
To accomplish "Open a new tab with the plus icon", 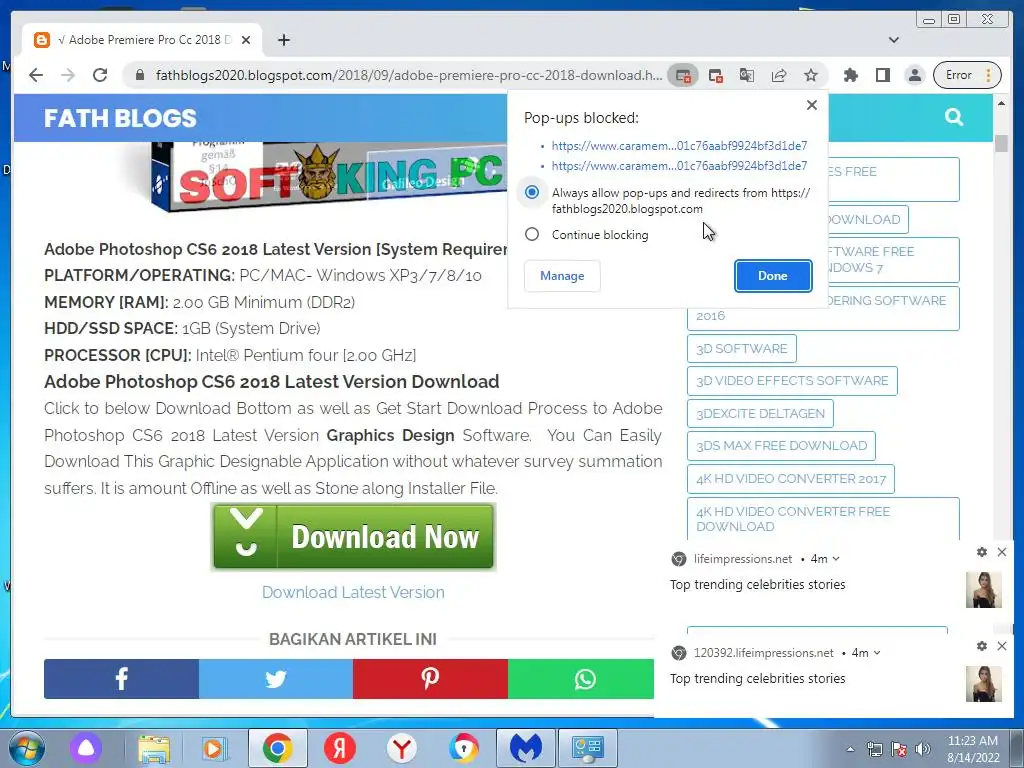I will (283, 40).
